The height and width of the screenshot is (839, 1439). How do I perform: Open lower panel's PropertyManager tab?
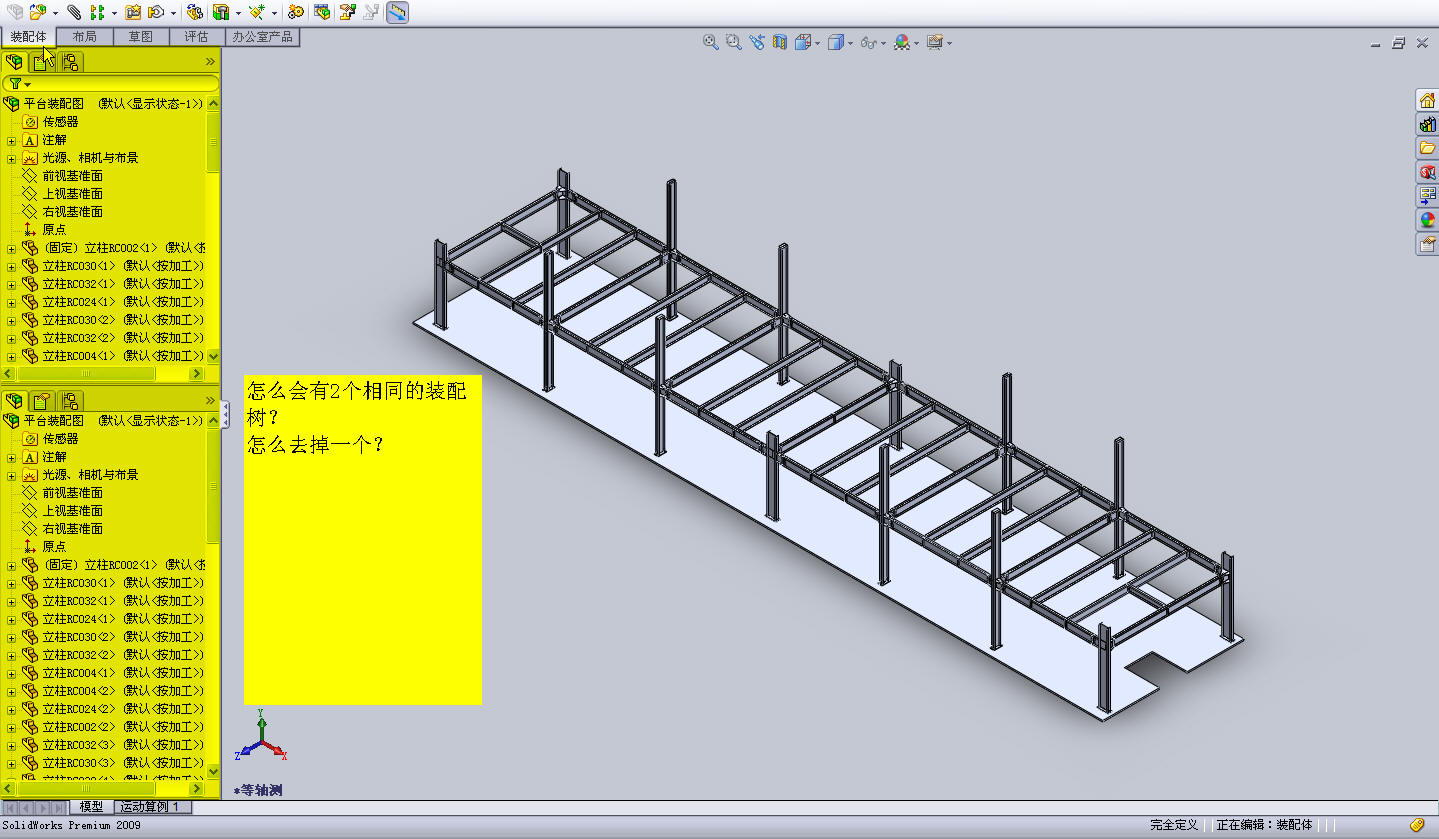click(x=41, y=400)
